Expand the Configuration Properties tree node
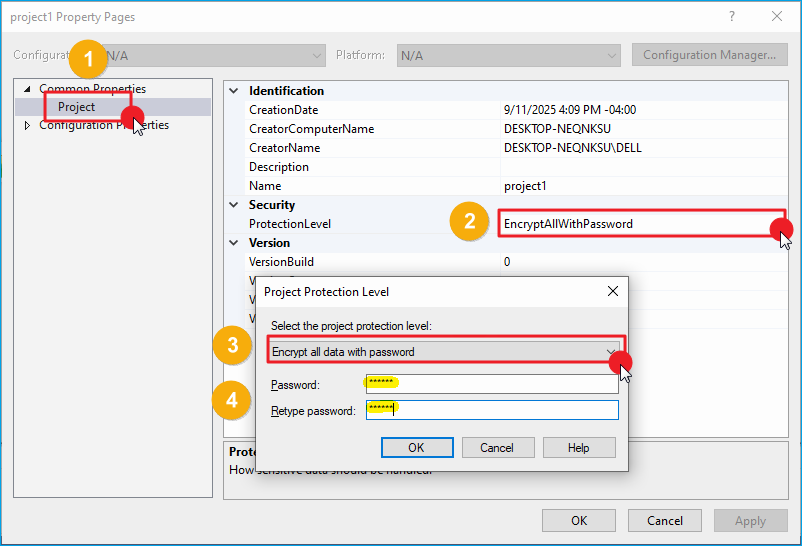 click(27, 126)
